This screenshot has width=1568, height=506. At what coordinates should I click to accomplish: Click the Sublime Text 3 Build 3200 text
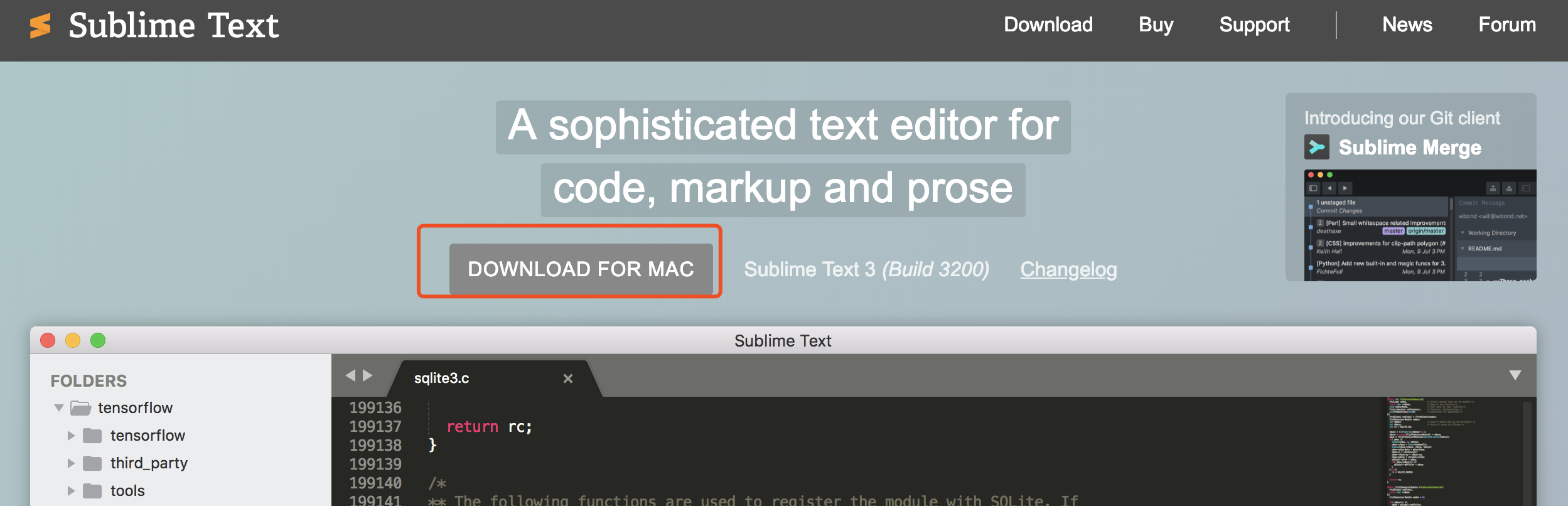click(866, 269)
